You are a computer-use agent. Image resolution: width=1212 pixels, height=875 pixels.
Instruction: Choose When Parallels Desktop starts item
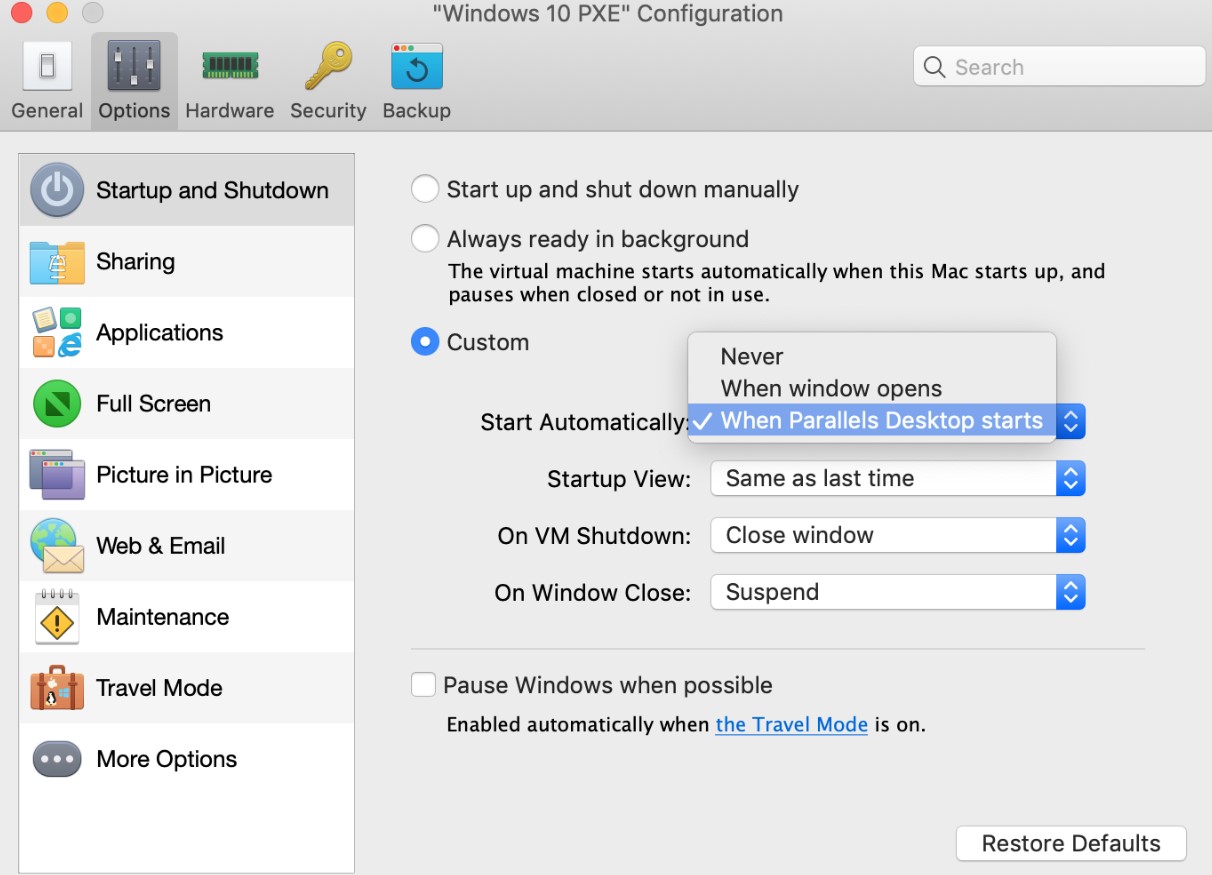tap(872, 421)
